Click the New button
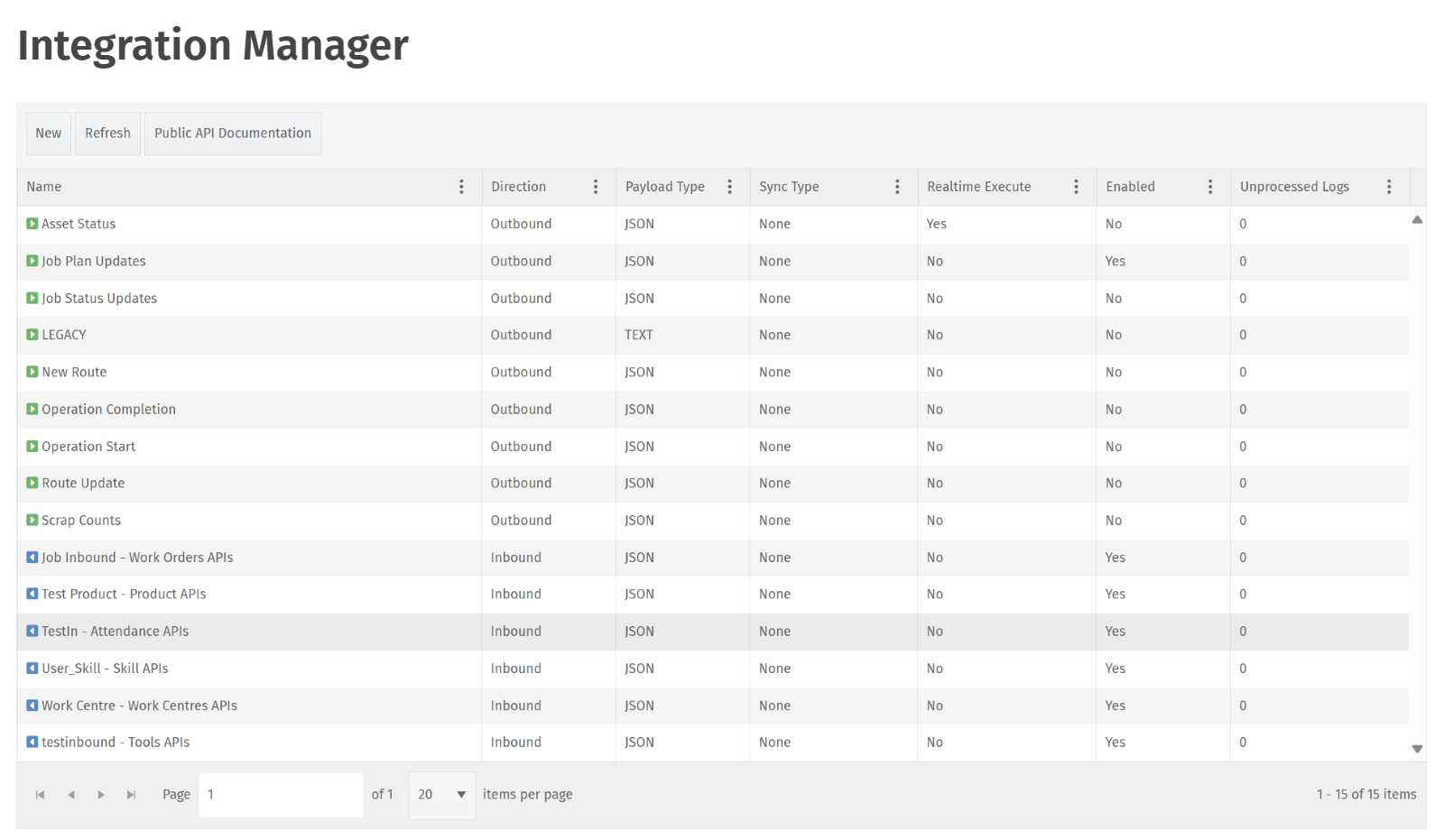 (x=49, y=134)
